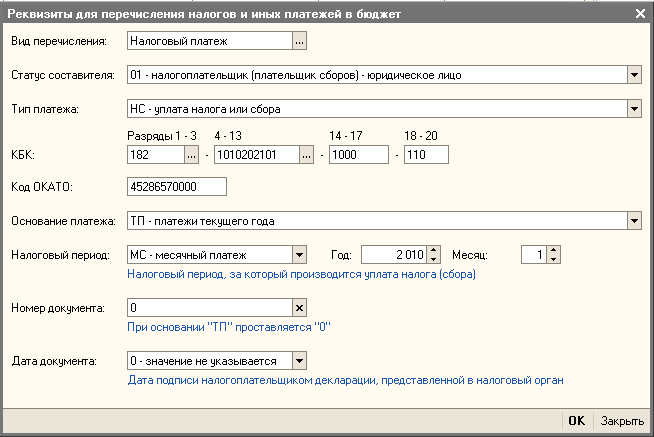Open the Налоговый период dropdown list
This screenshot has height=437, width=654.
pyautogui.click(x=299, y=254)
